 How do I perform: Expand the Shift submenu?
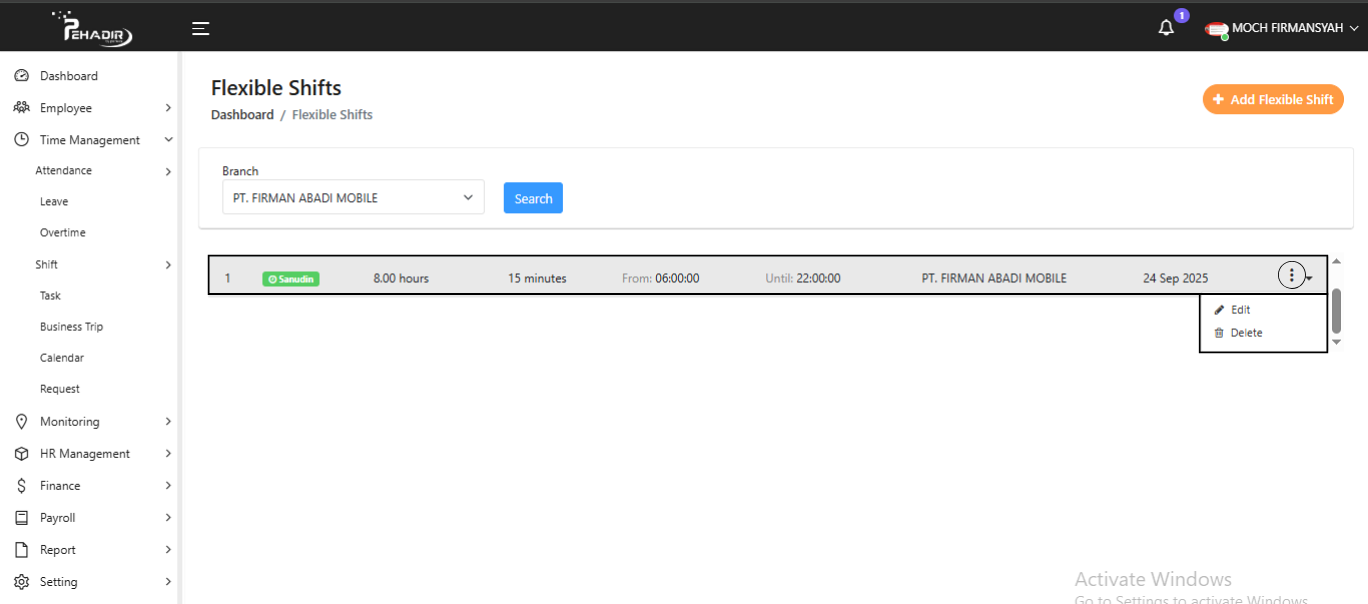pos(168,265)
